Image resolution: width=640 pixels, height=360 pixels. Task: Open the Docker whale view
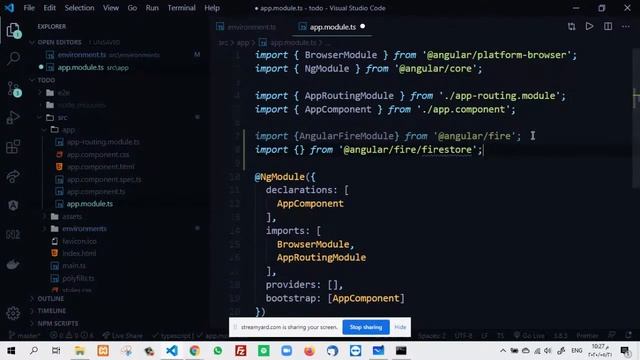click(13, 264)
